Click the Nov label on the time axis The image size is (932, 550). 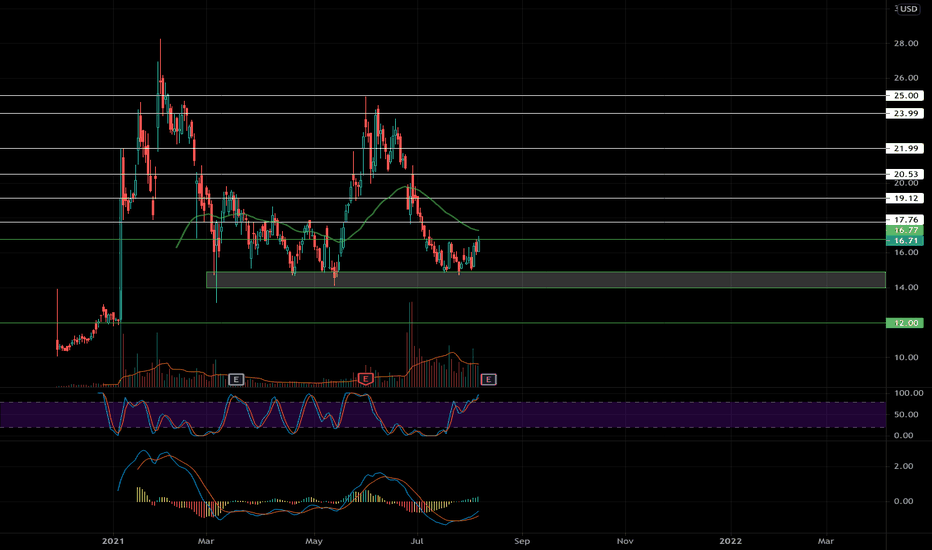(x=625, y=541)
